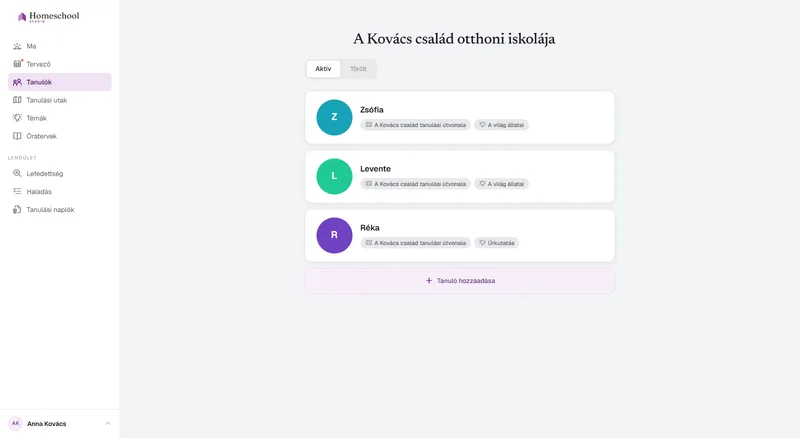Expand the Anna Kovács account menu chevron

coord(108,424)
